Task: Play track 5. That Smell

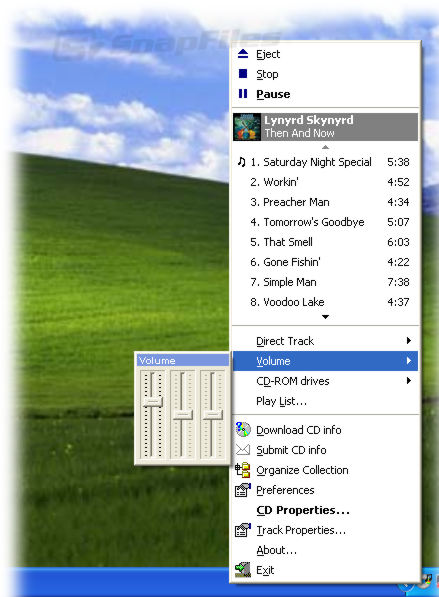Action: (x=326, y=242)
